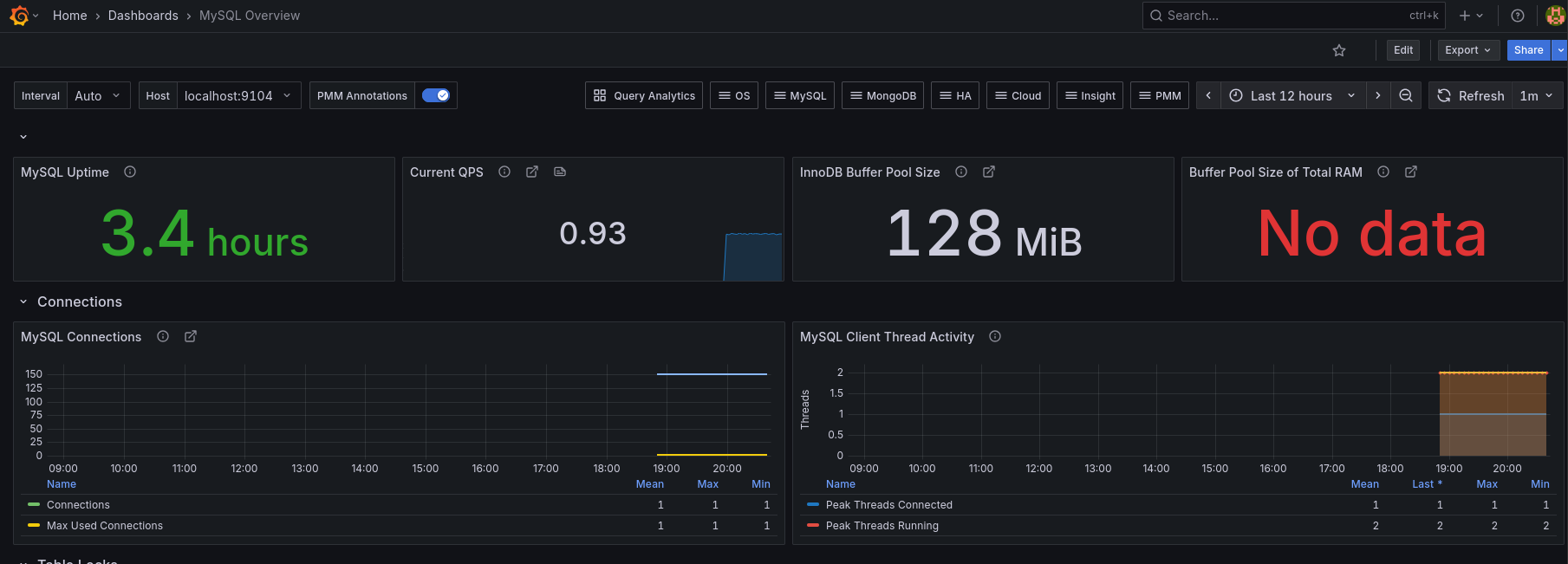The width and height of the screenshot is (1568, 564).
Task: Open the Interval Auto dropdown
Action: (x=99, y=95)
